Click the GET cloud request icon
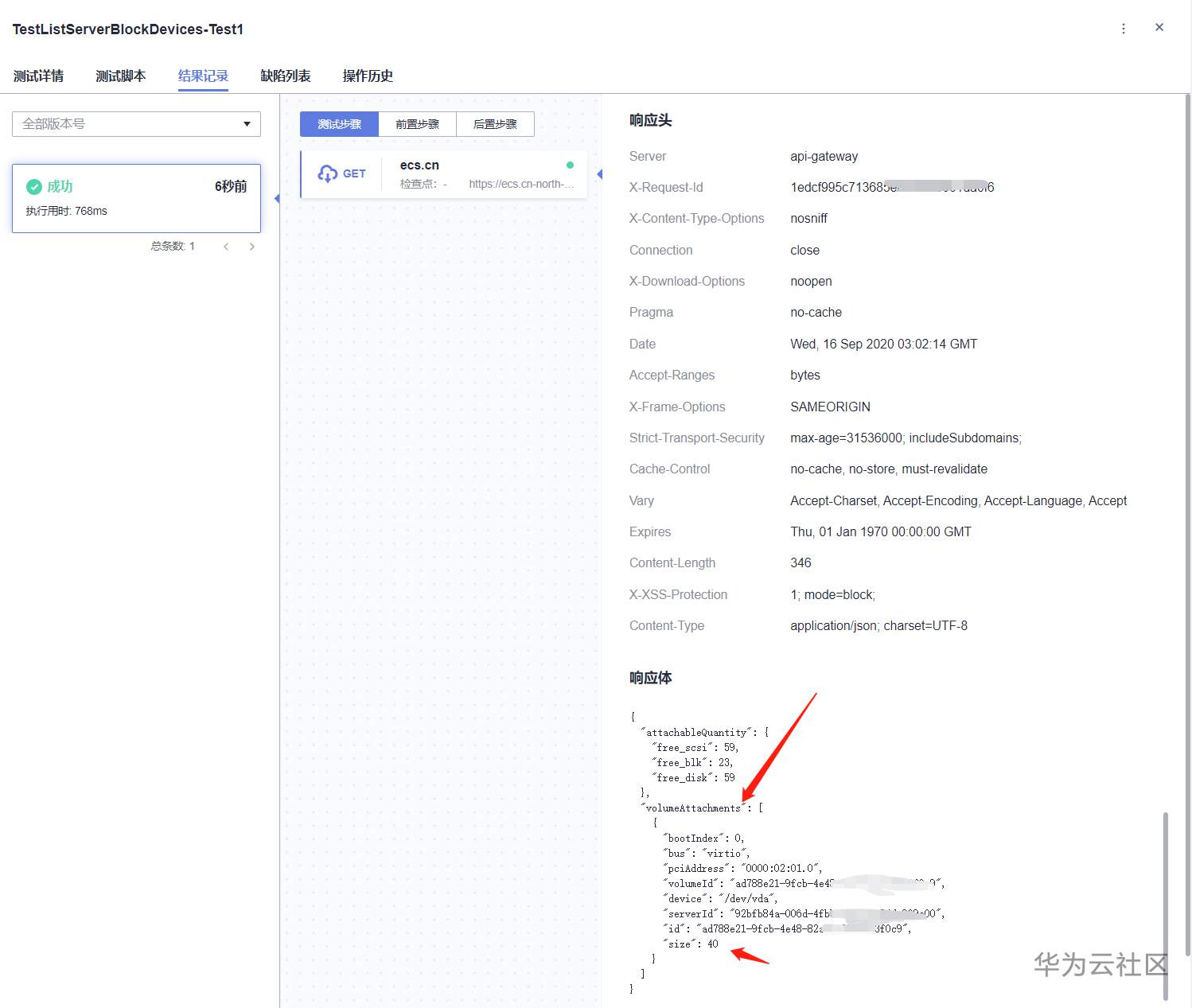 (x=328, y=173)
